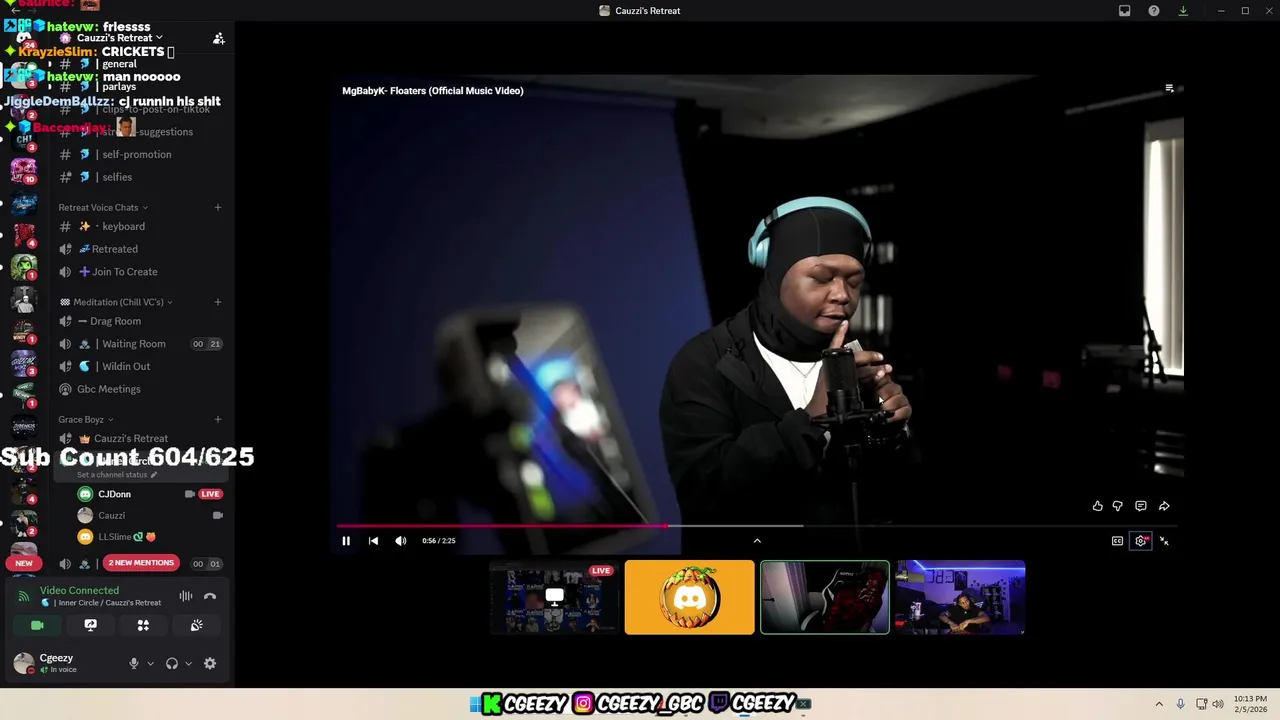Open invite members icon
Image resolution: width=1280 pixels, height=720 pixels.
pyautogui.click(x=218, y=38)
